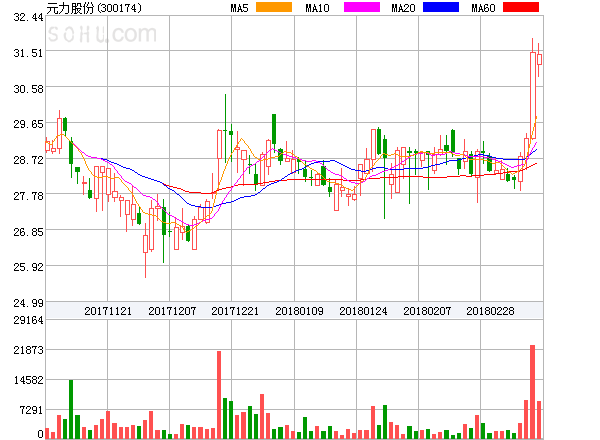Click the 31.51 price axis label
The image size is (600, 440).
click(x=28, y=53)
